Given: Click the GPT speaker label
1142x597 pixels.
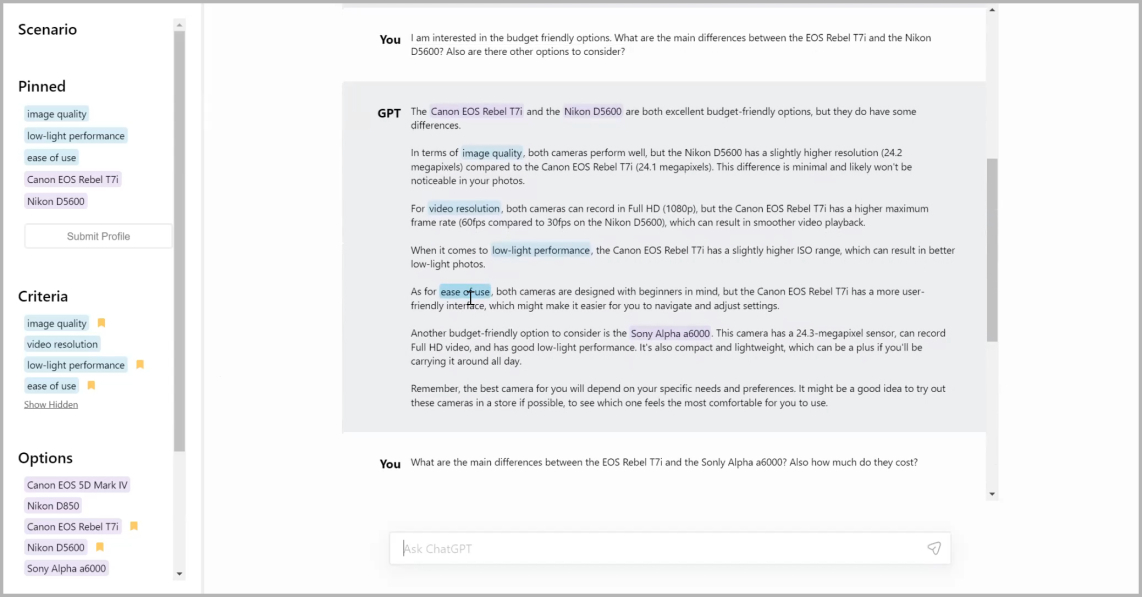Looking at the screenshot, I should tap(389, 113).
